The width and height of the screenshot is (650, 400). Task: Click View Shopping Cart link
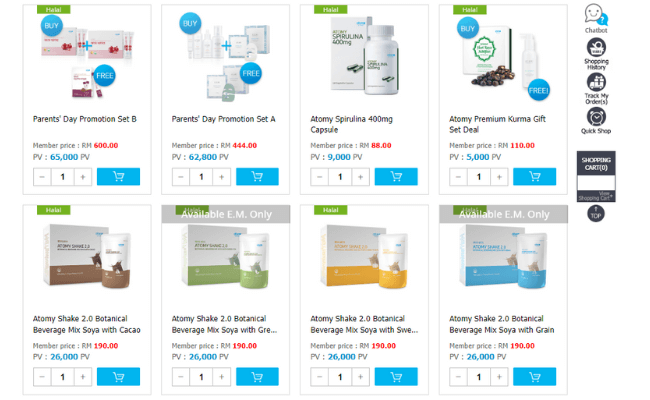click(596, 196)
